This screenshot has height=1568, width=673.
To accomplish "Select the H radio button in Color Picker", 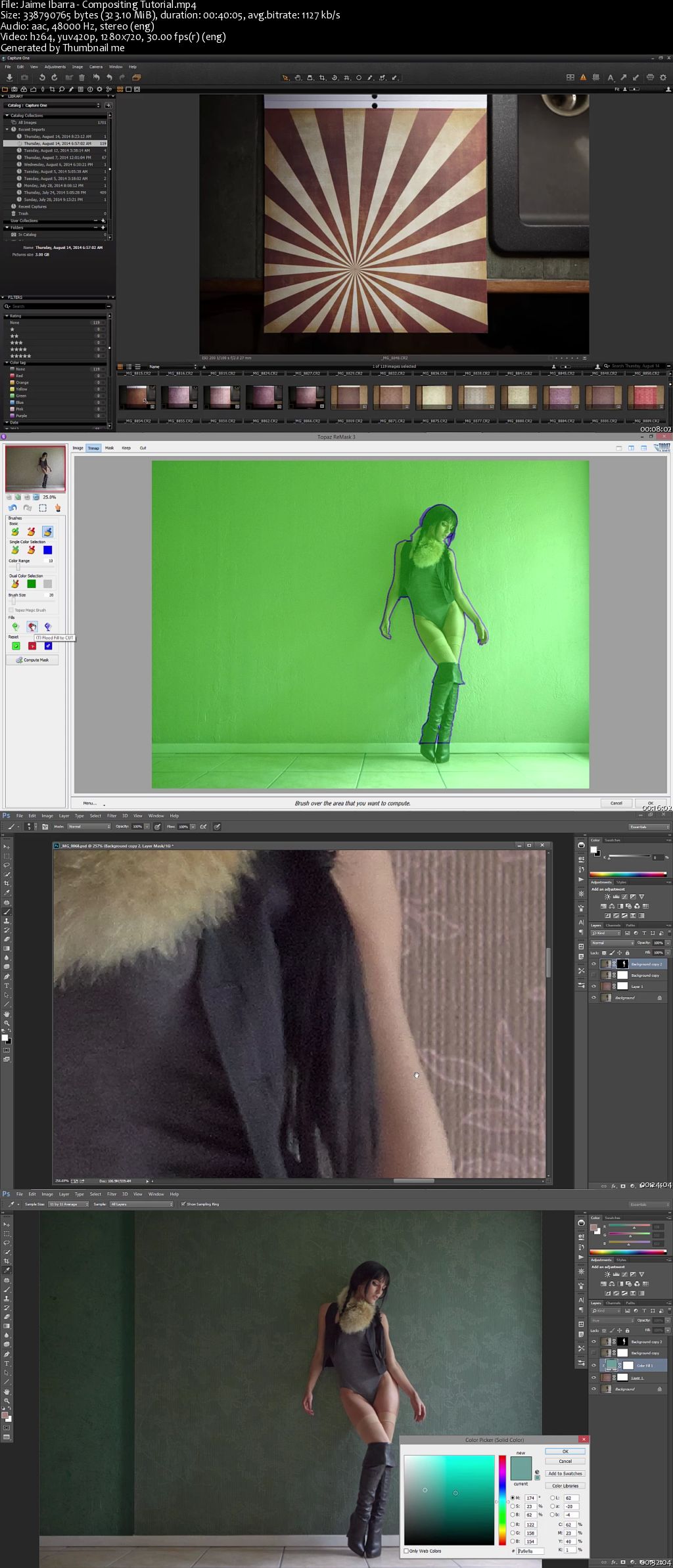I will click(x=513, y=1498).
